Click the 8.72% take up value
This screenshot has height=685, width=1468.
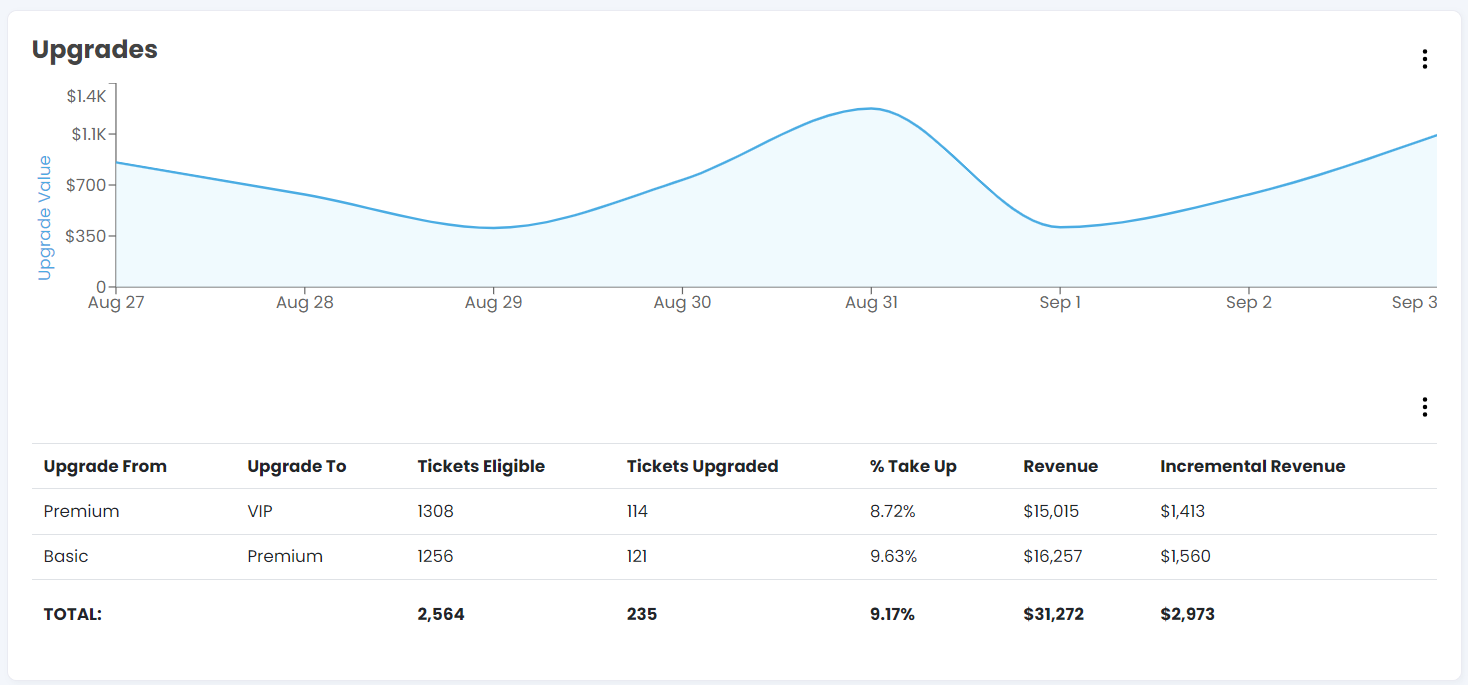[x=893, y=511]
